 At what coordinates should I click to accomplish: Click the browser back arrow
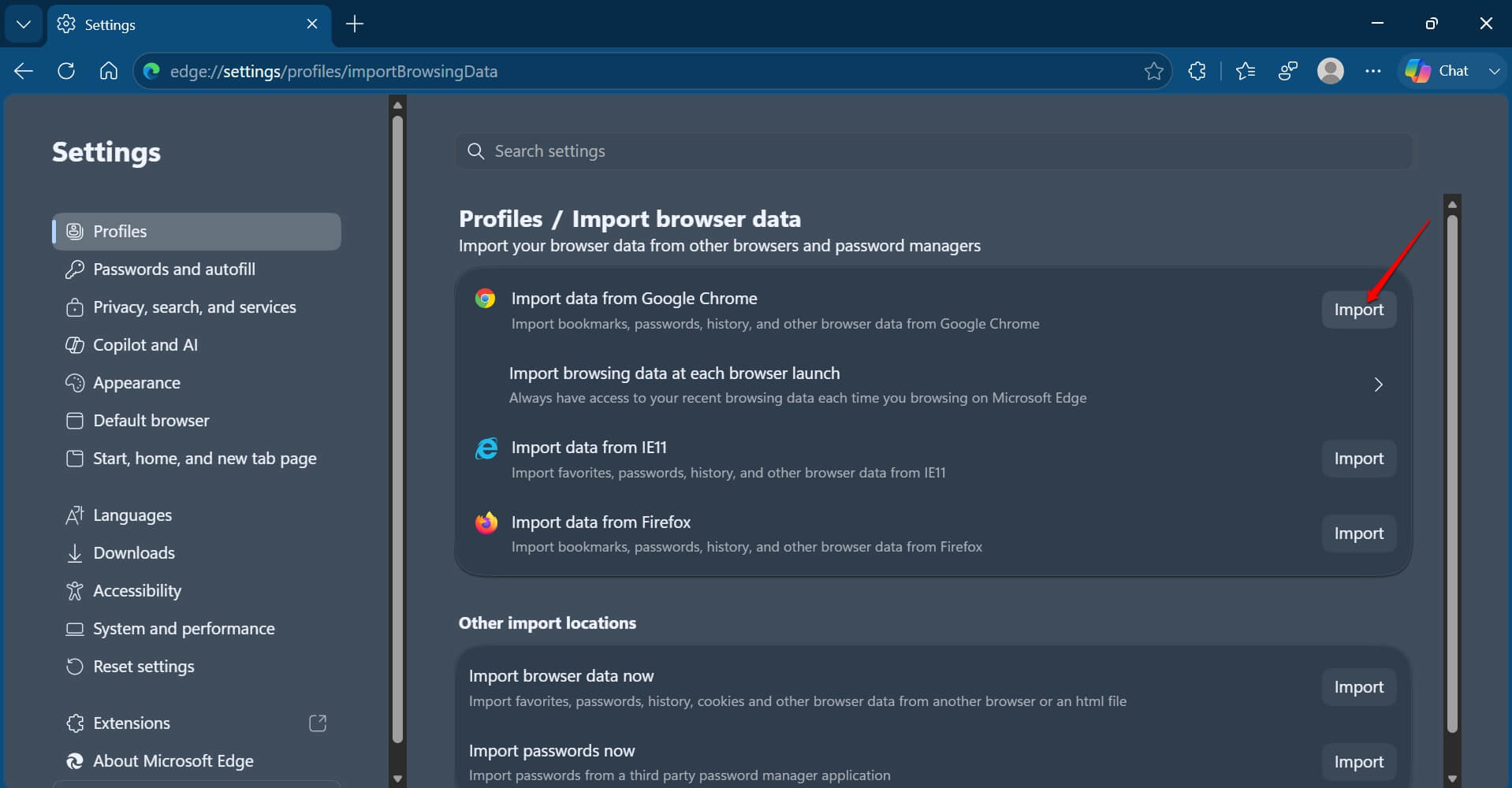coord(24,72)
